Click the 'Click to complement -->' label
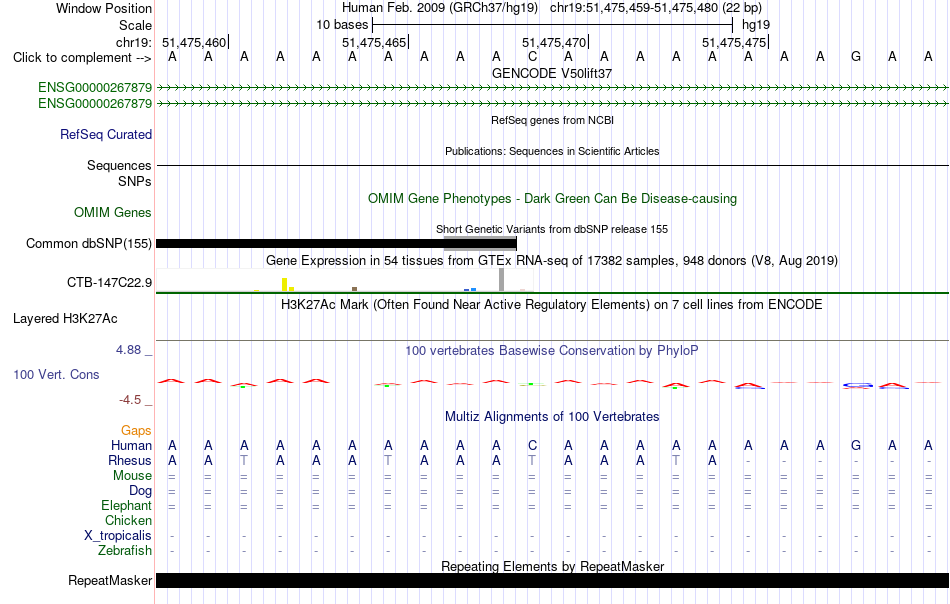Viewport: 950px width, 604px height. (x=82, y=58)
